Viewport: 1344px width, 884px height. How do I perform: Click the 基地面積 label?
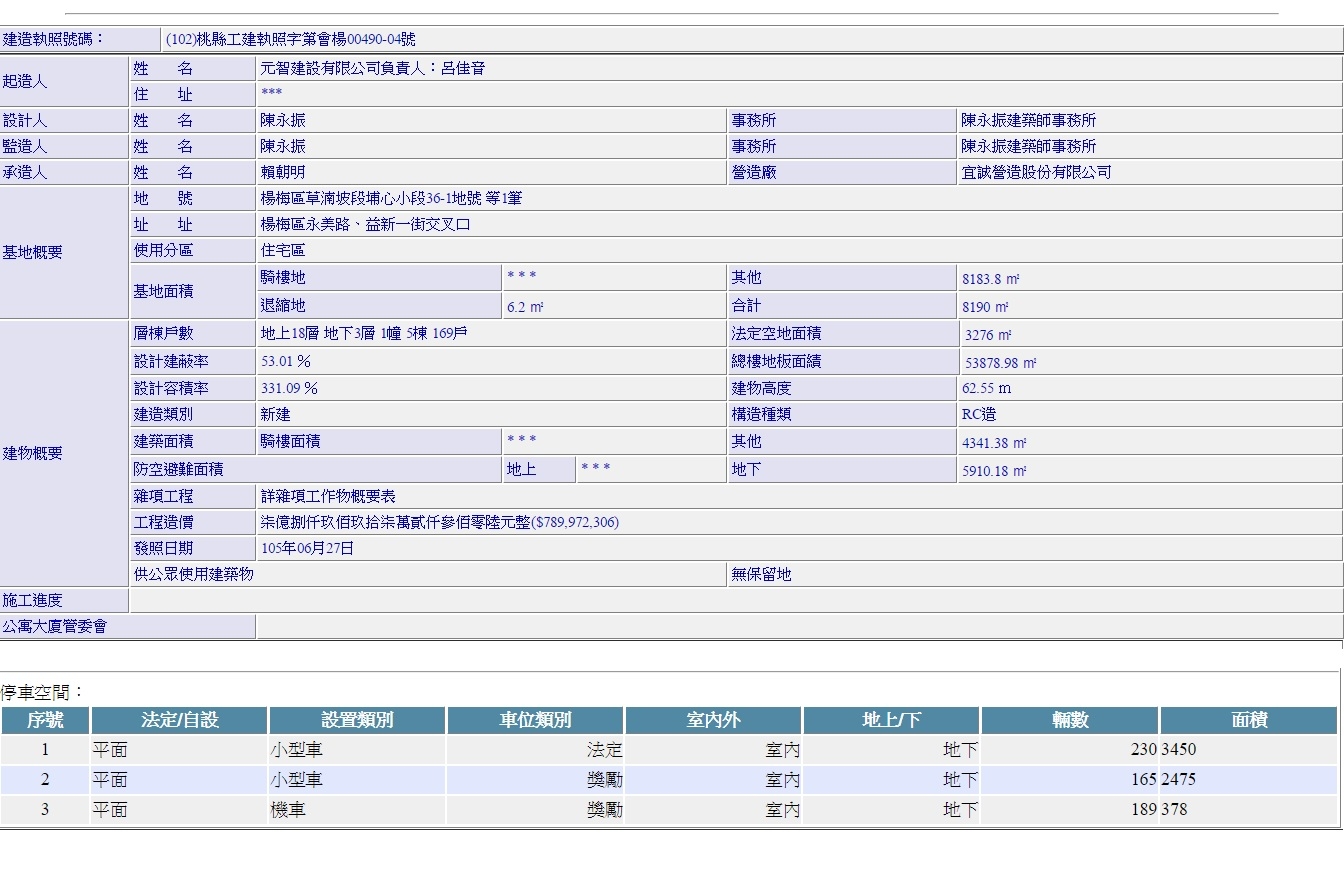pos(163,291)
